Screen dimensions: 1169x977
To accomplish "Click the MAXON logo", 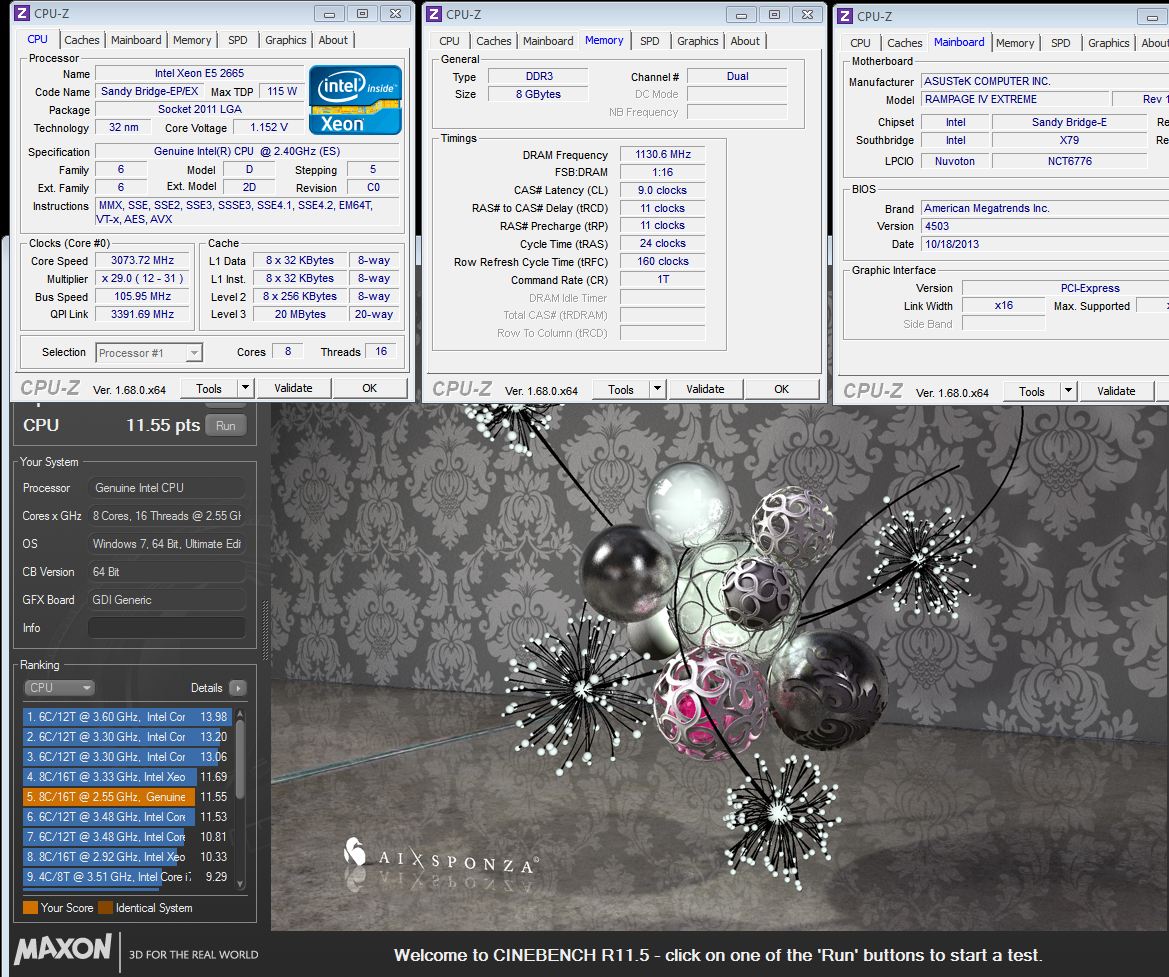I will click(63, 949).
